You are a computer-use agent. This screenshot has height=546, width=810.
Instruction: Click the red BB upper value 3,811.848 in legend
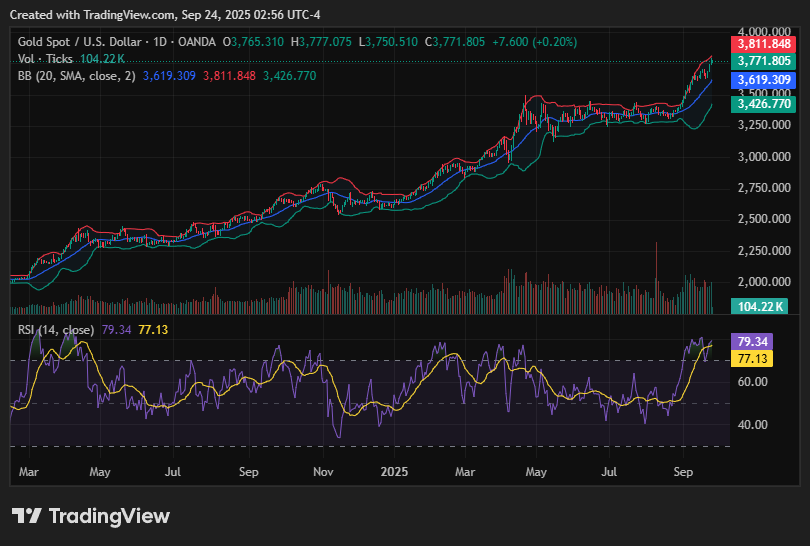click(x=229, y=76)
